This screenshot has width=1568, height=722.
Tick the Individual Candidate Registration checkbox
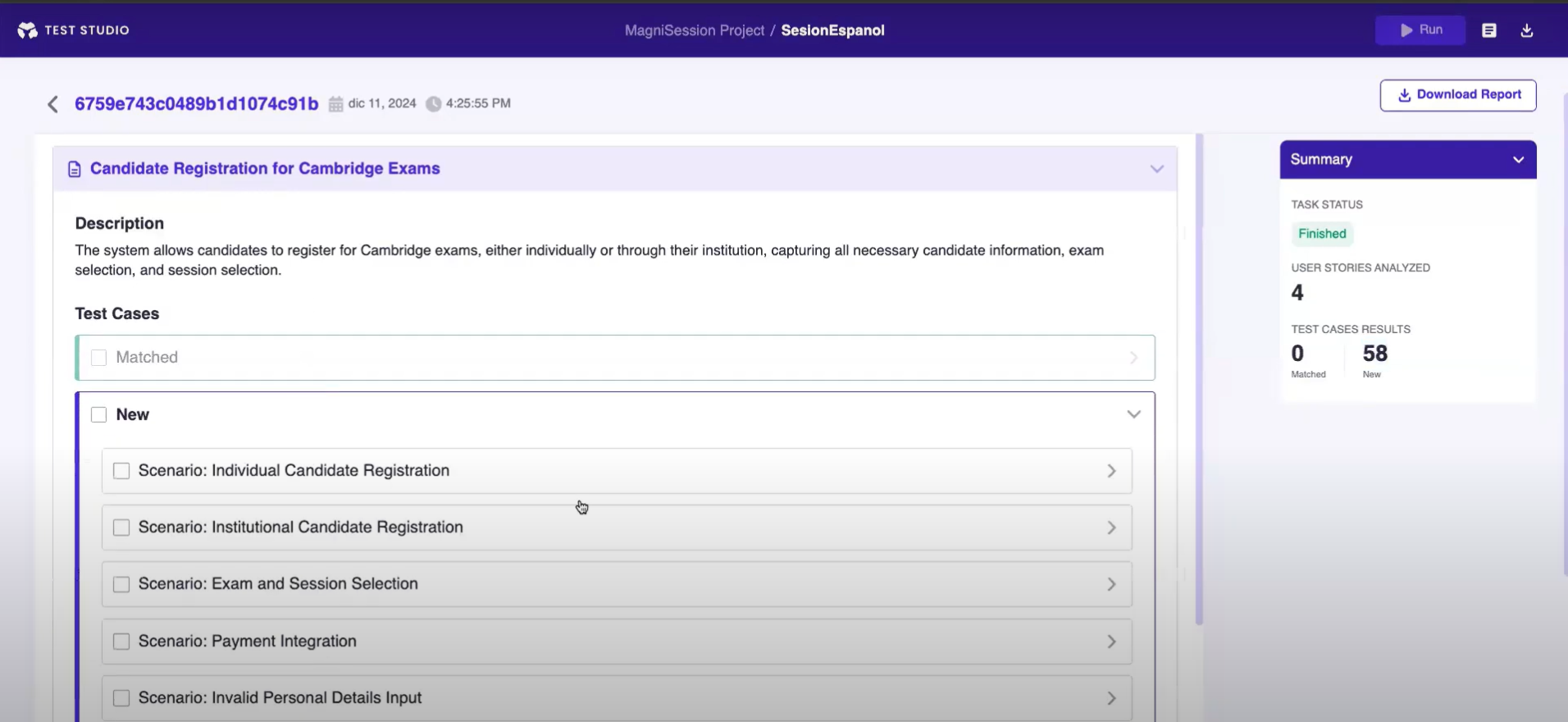tap(121, 471)
